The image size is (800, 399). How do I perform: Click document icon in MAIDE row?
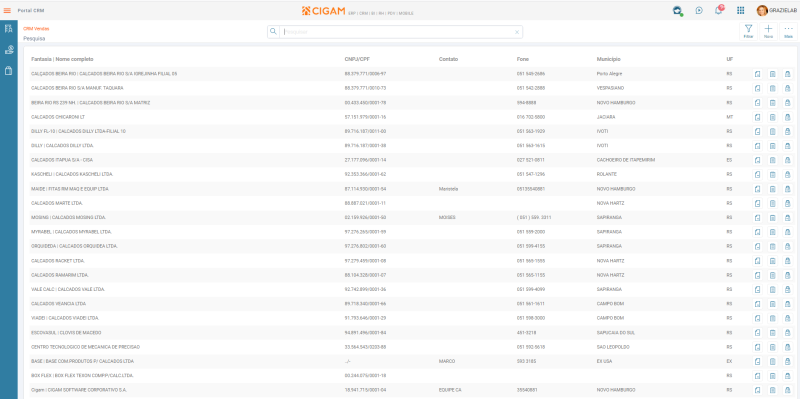(x=758, y=189)
